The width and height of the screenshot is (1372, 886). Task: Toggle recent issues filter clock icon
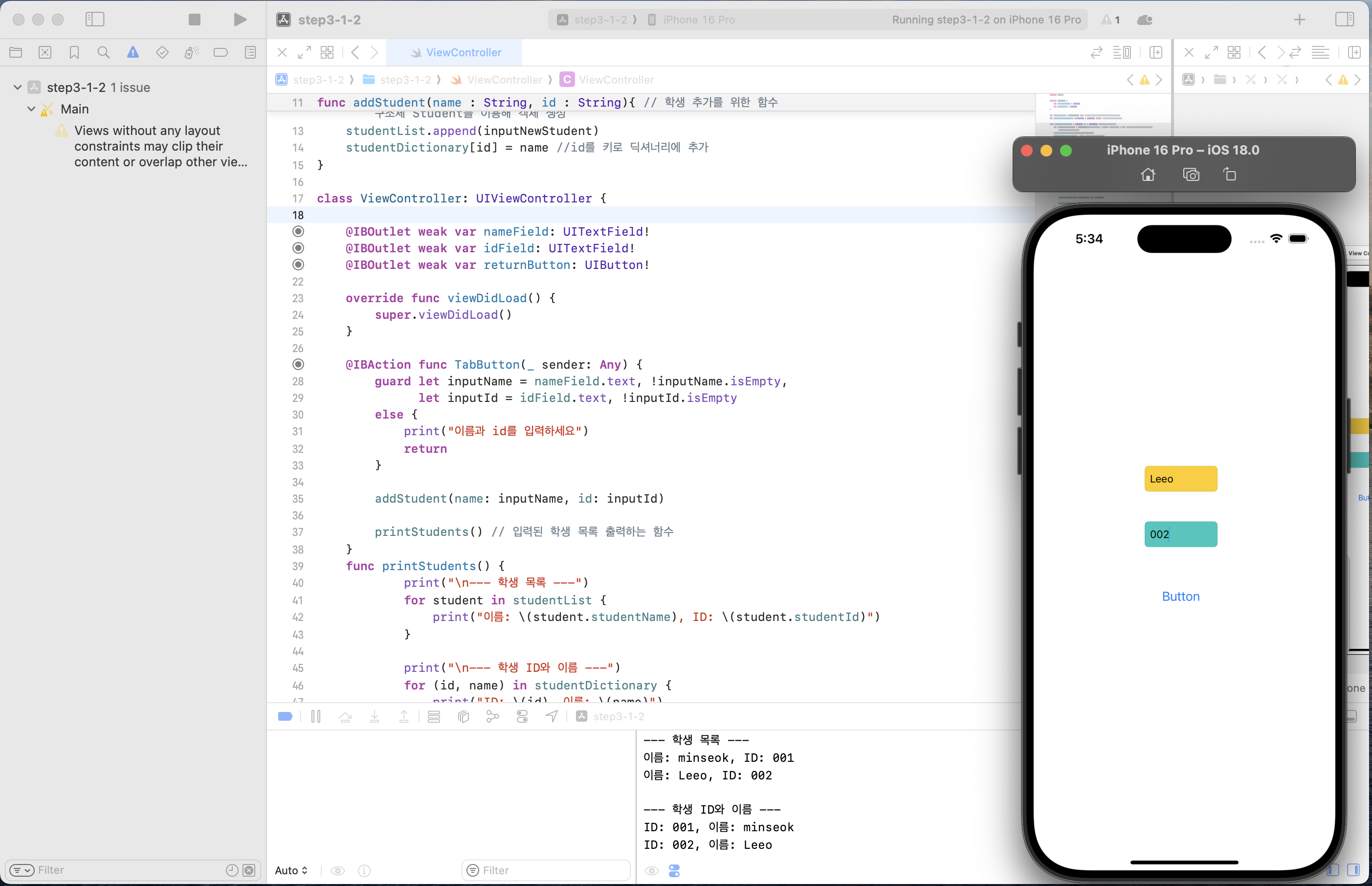pos(232,870)
